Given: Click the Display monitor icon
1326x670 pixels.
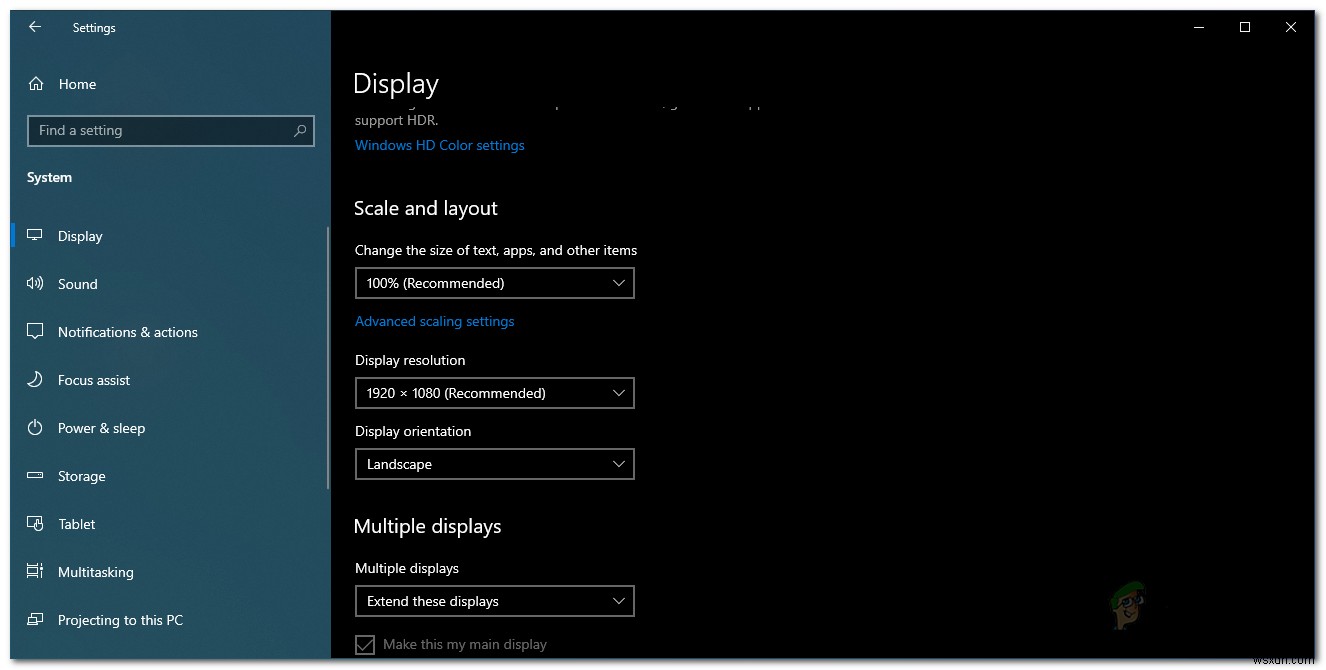Looking at the screenshot, I should (x=35, y=236).
